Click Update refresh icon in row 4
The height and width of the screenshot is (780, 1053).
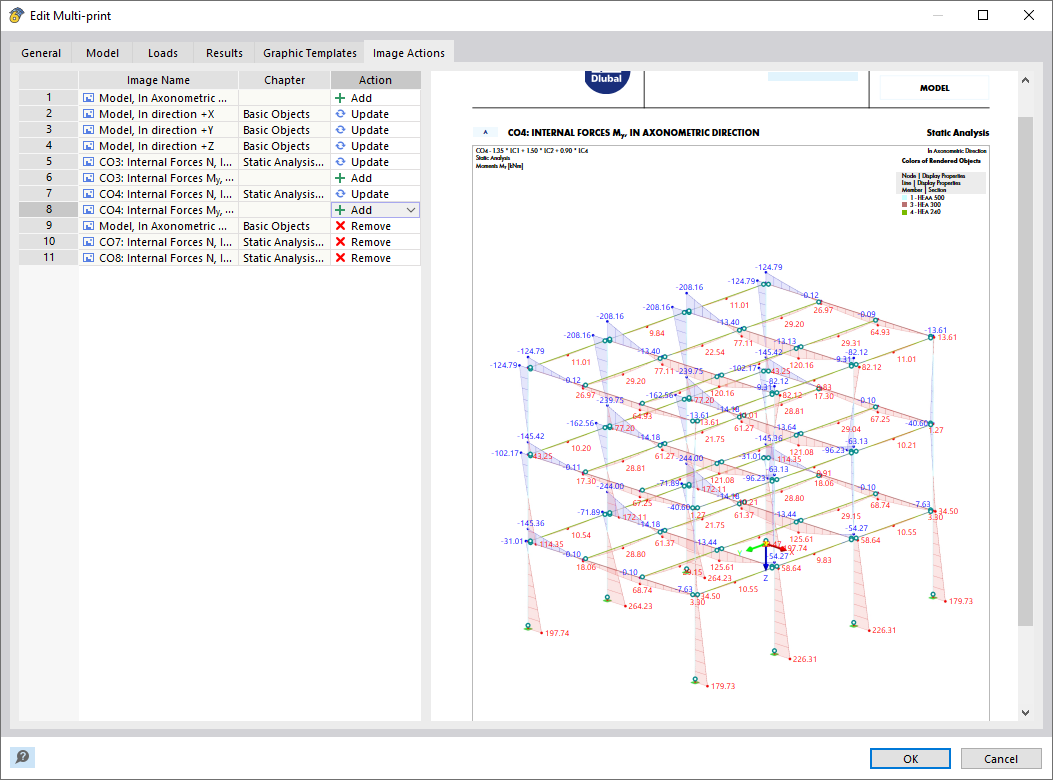[340, 146]
